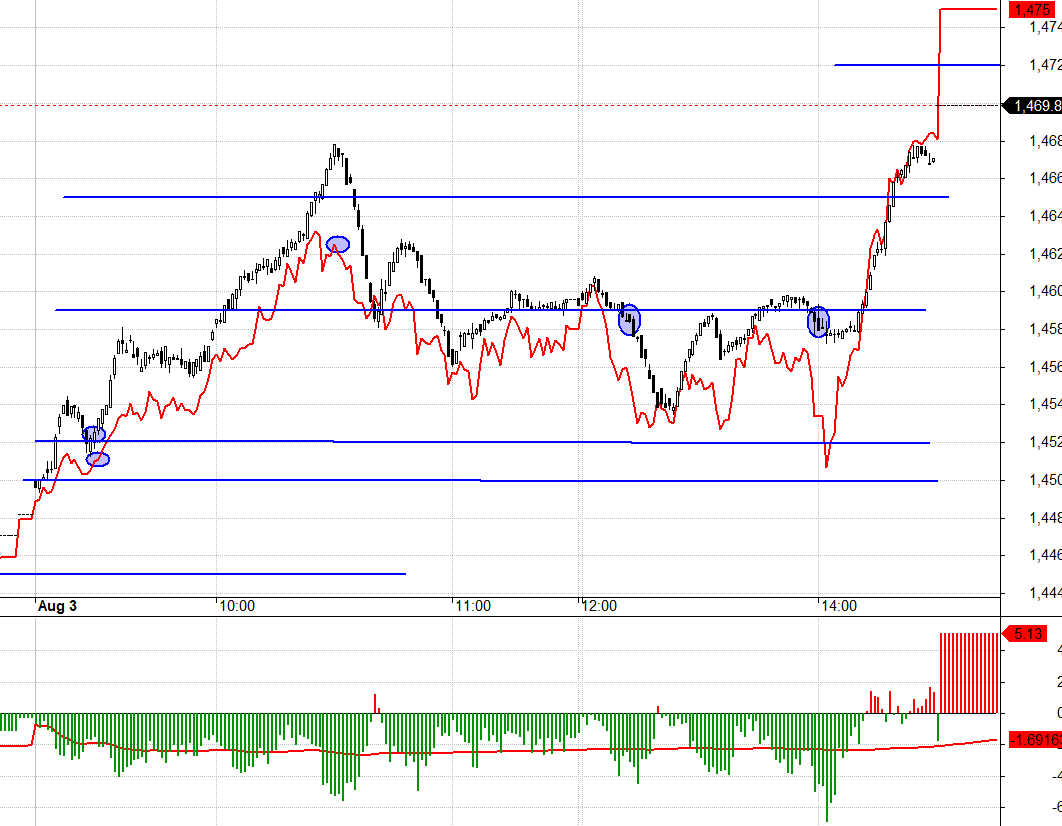Select blue ellipse on red line below 10:25 peak
This screenshot has width=1062, height=826.
tap(338, 244)
